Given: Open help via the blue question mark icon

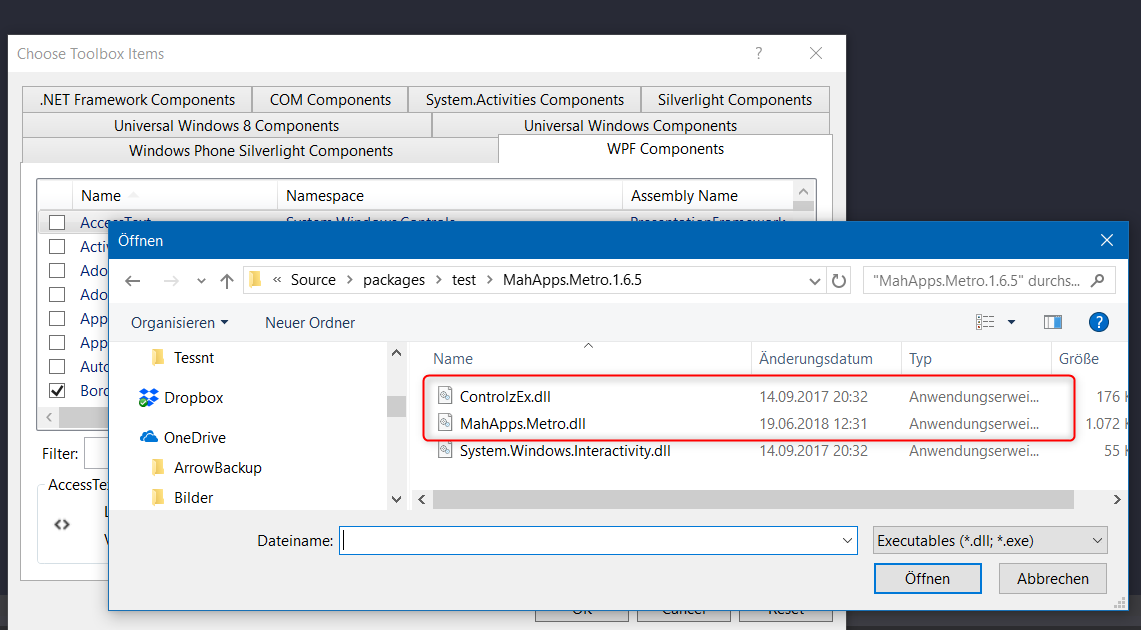Looking at the screenshot, I should coord(1098,321).
